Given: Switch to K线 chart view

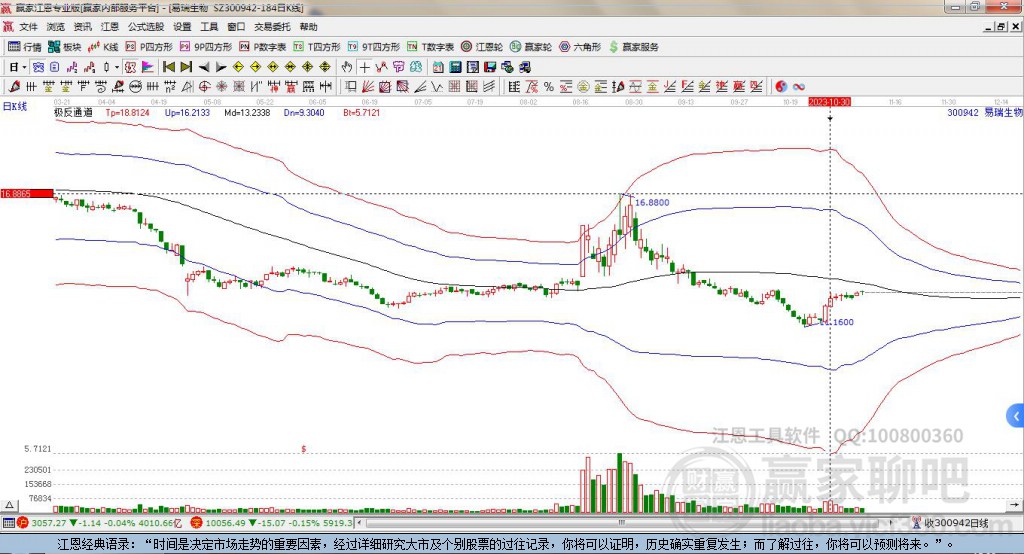Looking at the screenshot, I should coord(103,47).
